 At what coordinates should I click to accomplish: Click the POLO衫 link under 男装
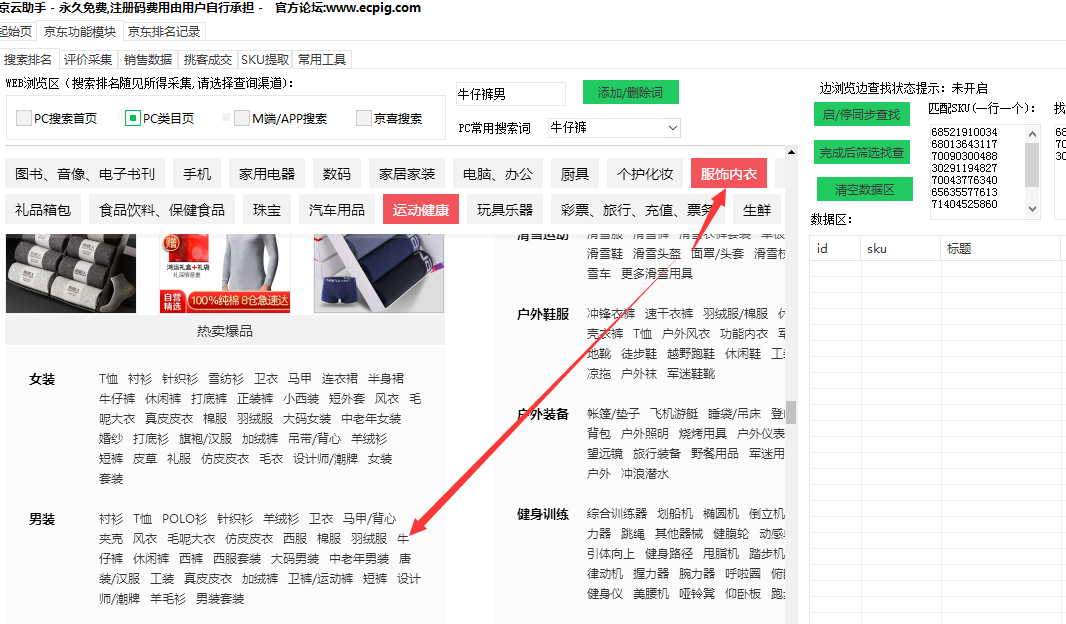184,519
